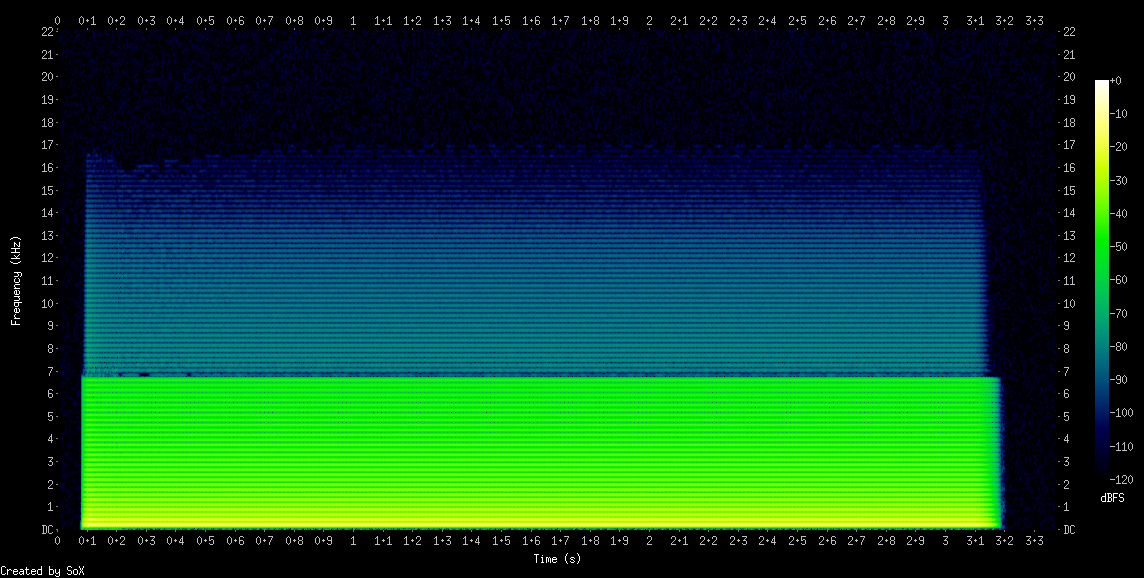The width and height of the screenshot is (1144, 578).
Task: Click '2' on the bottom time axis
Action: click(x=649, y=541)
